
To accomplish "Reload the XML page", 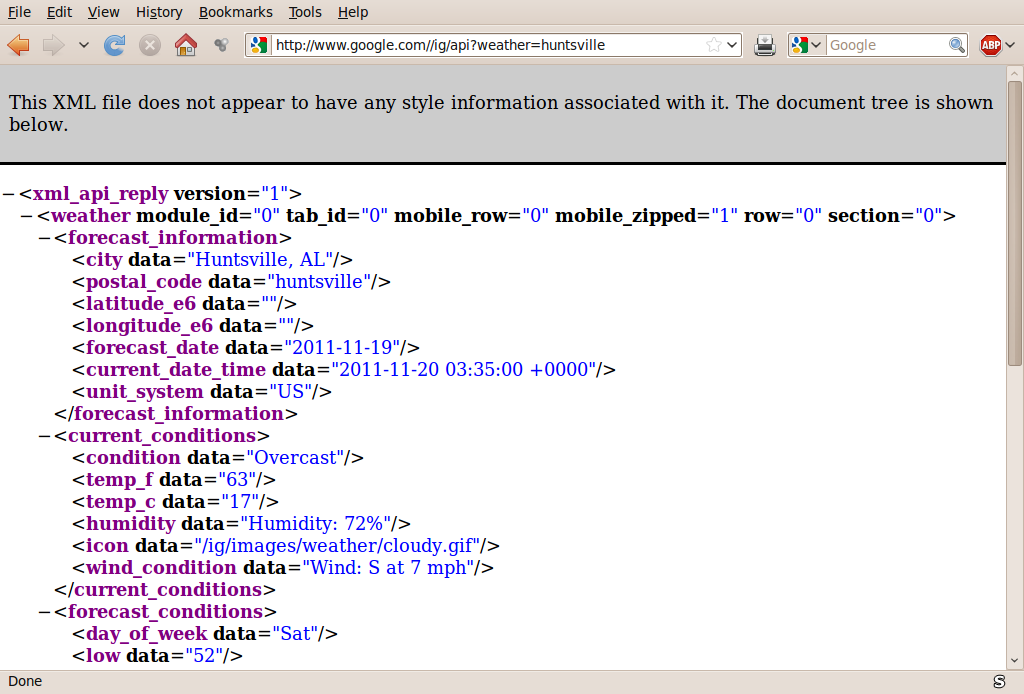I will point(115,44).
